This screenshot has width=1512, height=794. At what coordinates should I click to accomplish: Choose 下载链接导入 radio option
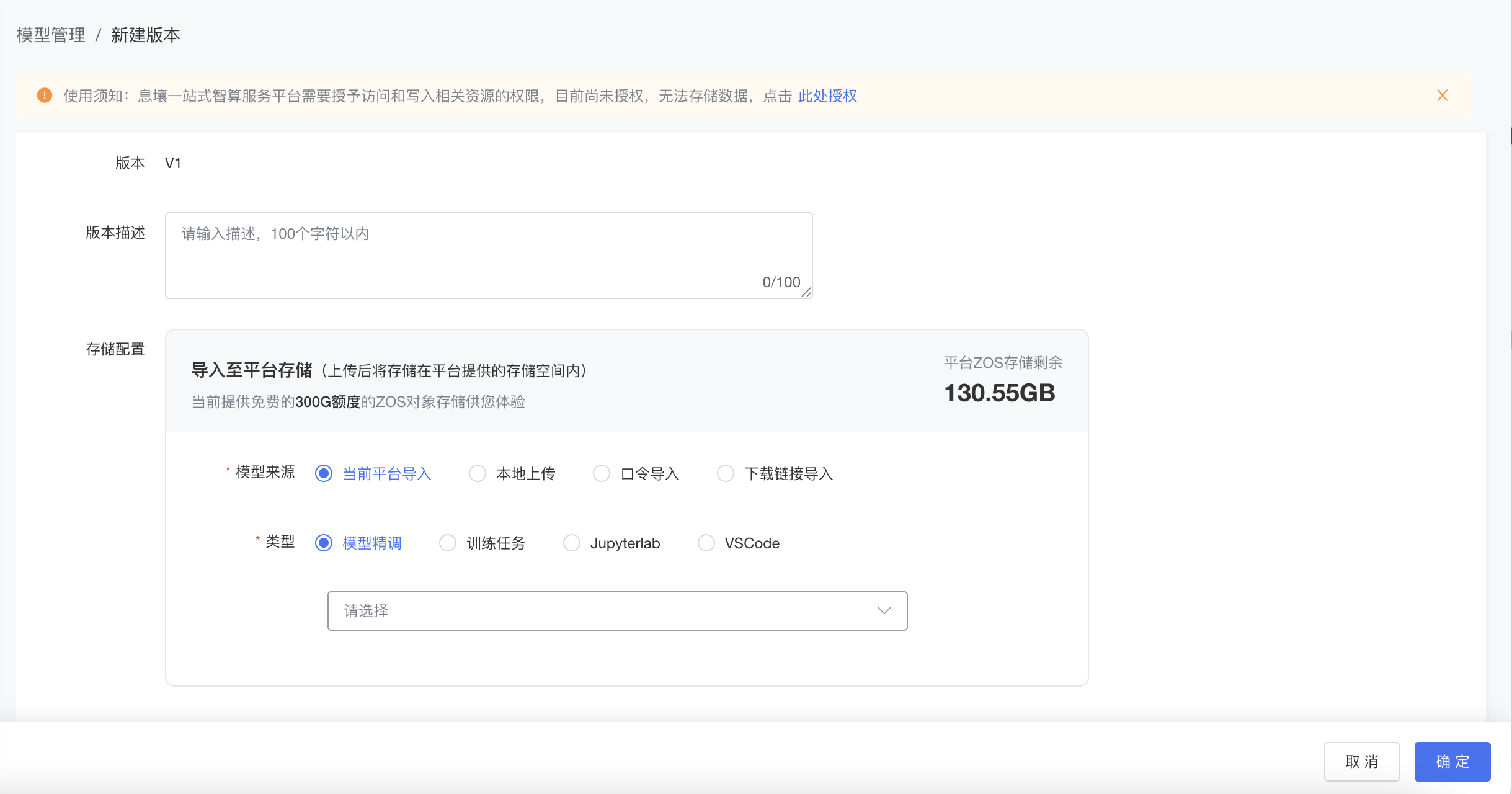726,474
